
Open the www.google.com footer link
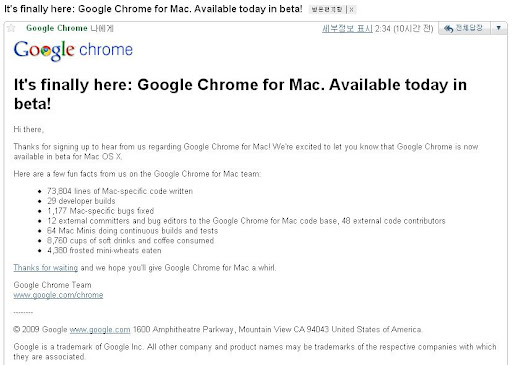[100, 329]
